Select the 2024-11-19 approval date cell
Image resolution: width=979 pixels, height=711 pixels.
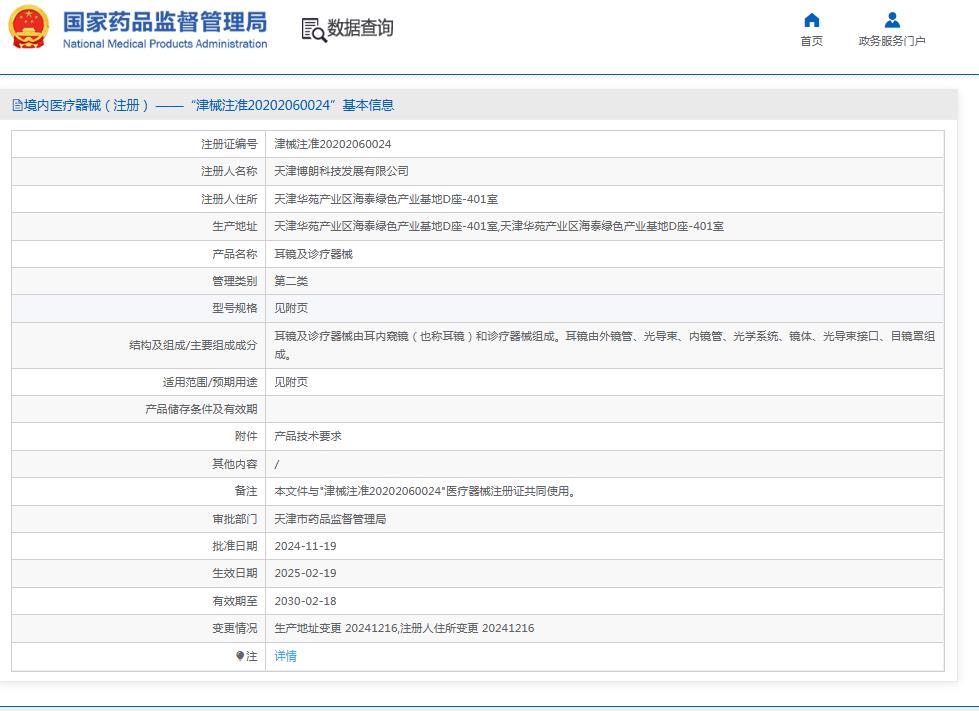pos(306,546)
